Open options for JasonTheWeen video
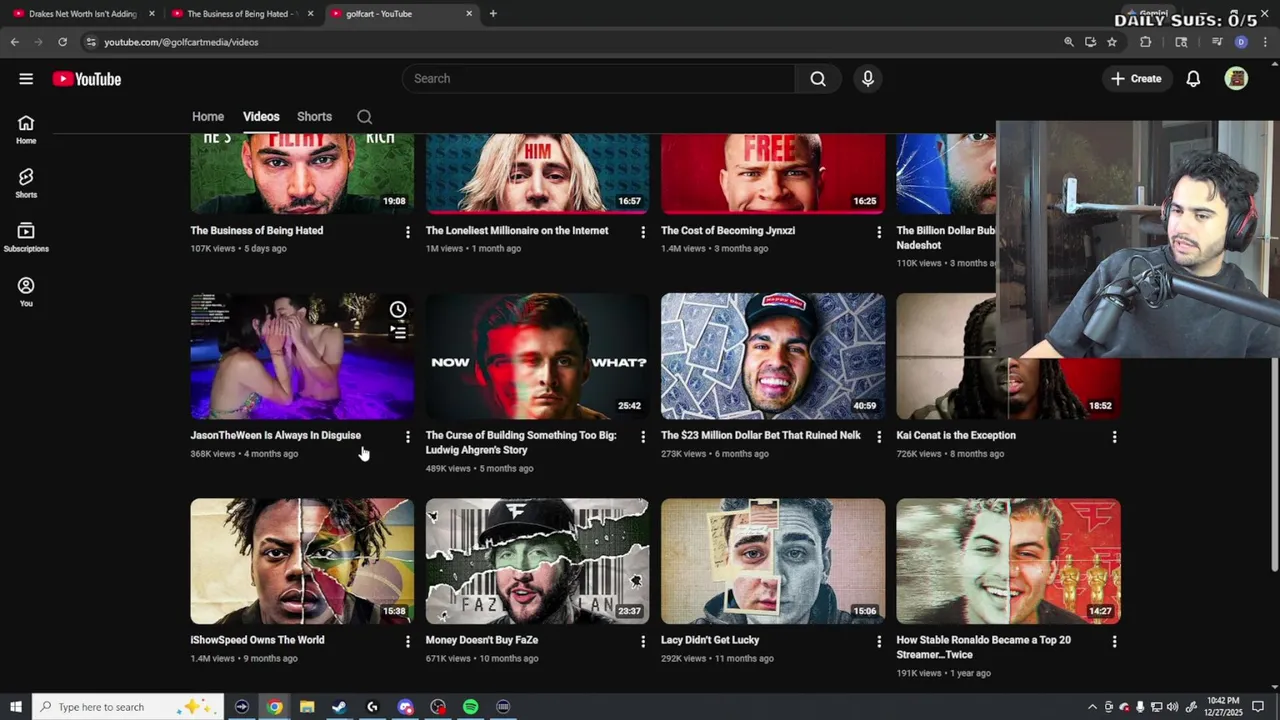This screenshot has height=720, width=1280. [407, 437]
